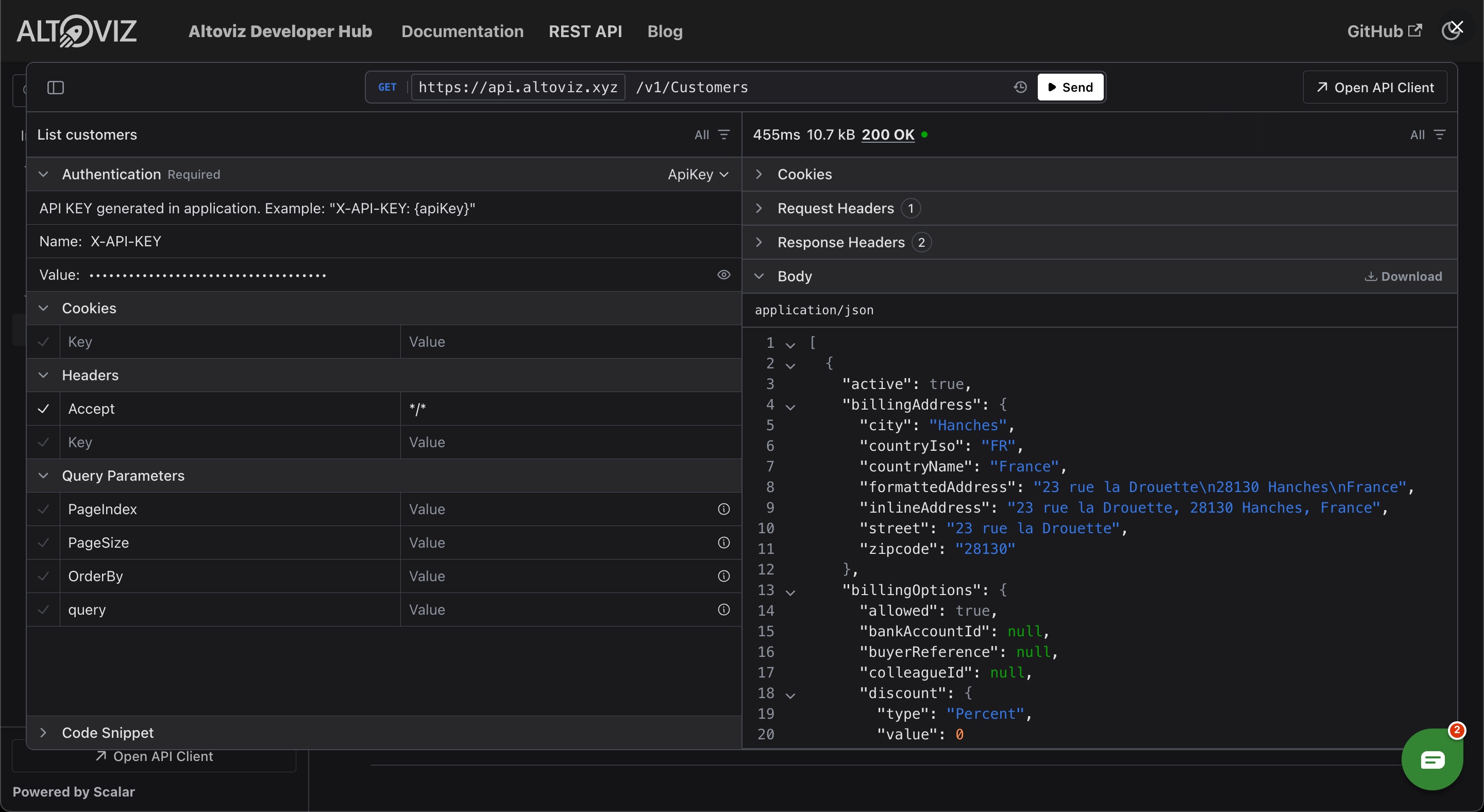This screenshot has height=812, width=1484.
Task: Toggle empty Headers Key row checkbox
Action: click(x=43, y=442)
